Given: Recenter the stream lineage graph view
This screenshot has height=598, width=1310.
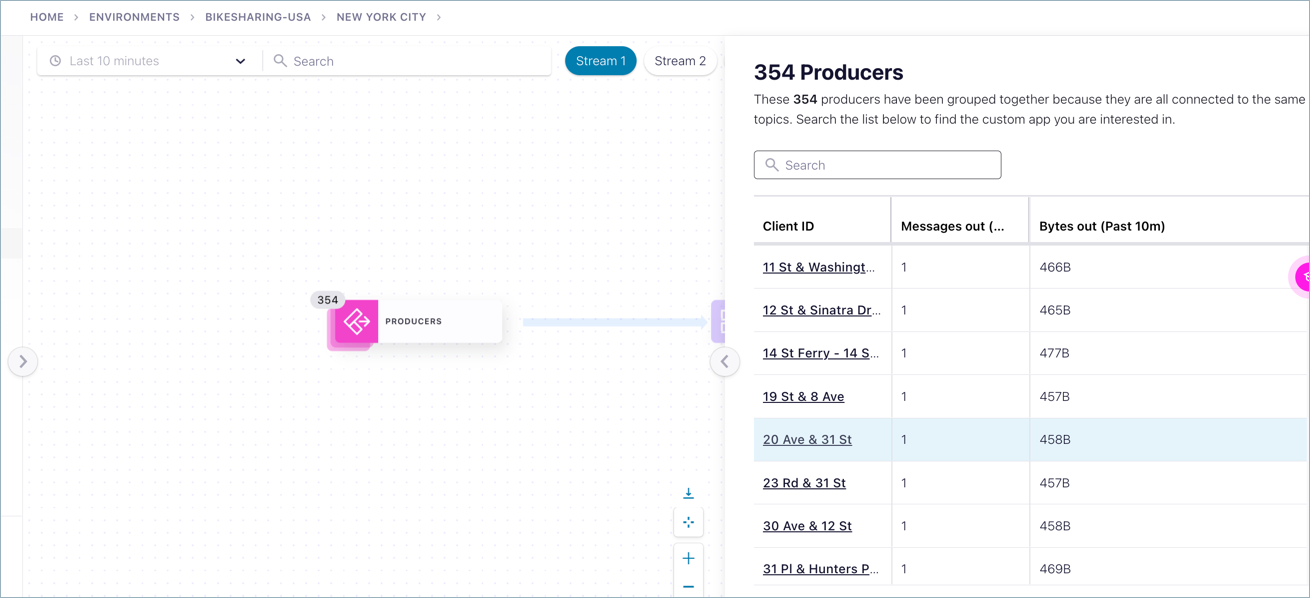Looking at the screenshot, I should point(688,522).
